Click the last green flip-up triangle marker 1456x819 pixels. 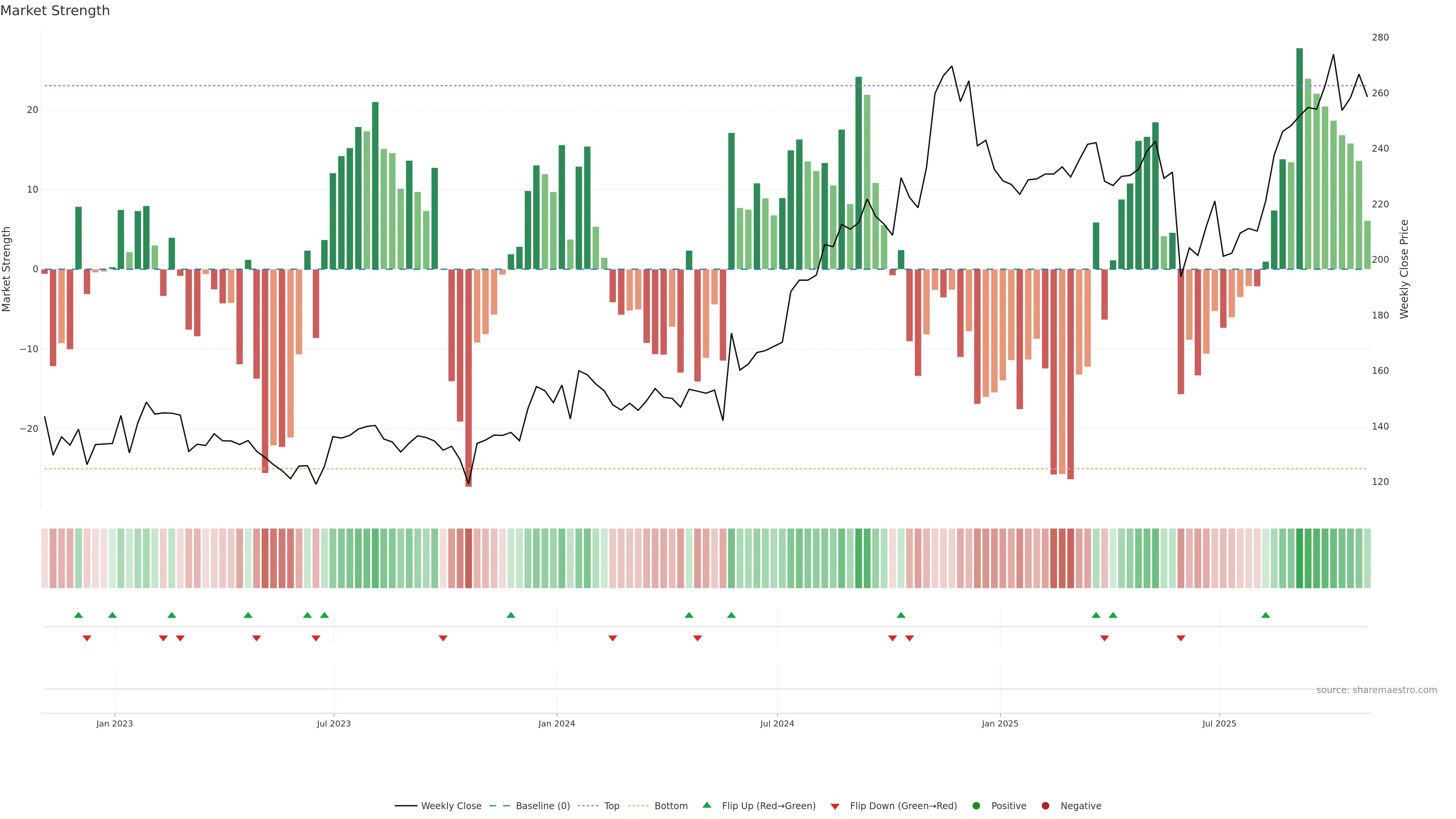coord(1266,615)
